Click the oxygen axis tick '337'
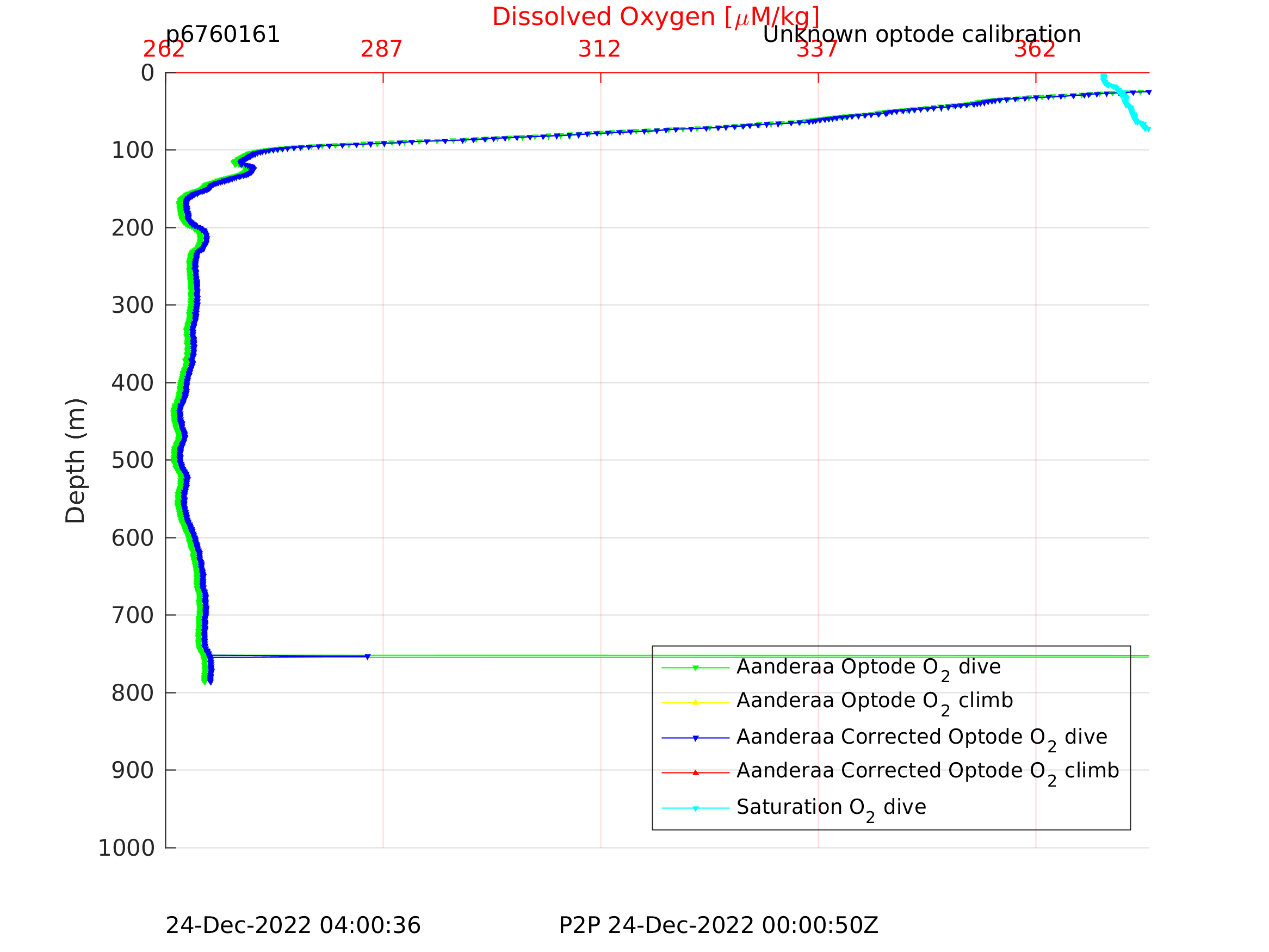 [817, 50]
